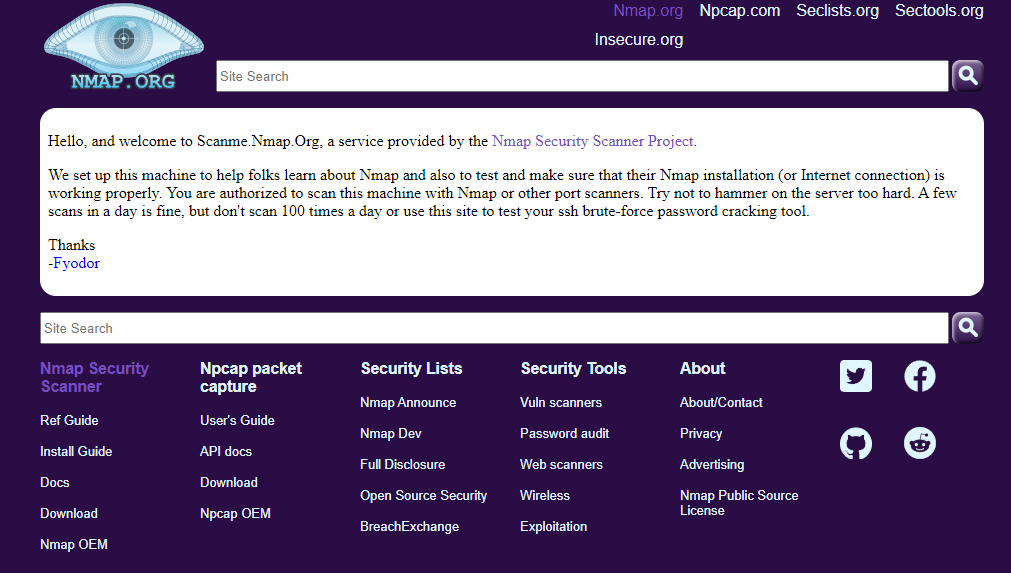Open the Fyodor signature link
The width and height of the screenshot is (1011, 573).
(76, 263)
